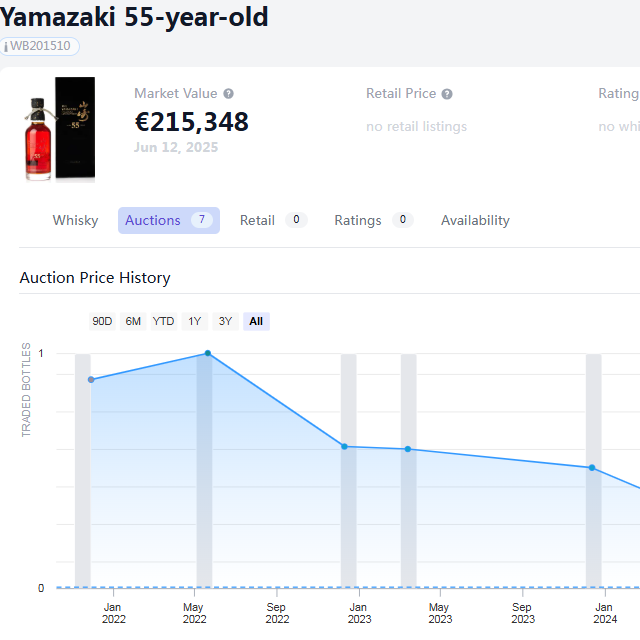Select the 1Y range button
This screenshot has width=640, height=640.
[195, 321]
